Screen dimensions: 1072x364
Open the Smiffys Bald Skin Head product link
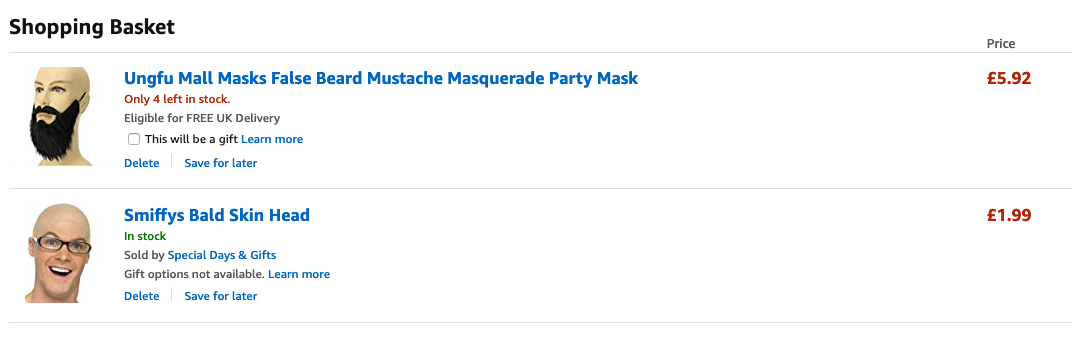pyautogui.click(x=217, y=215)
